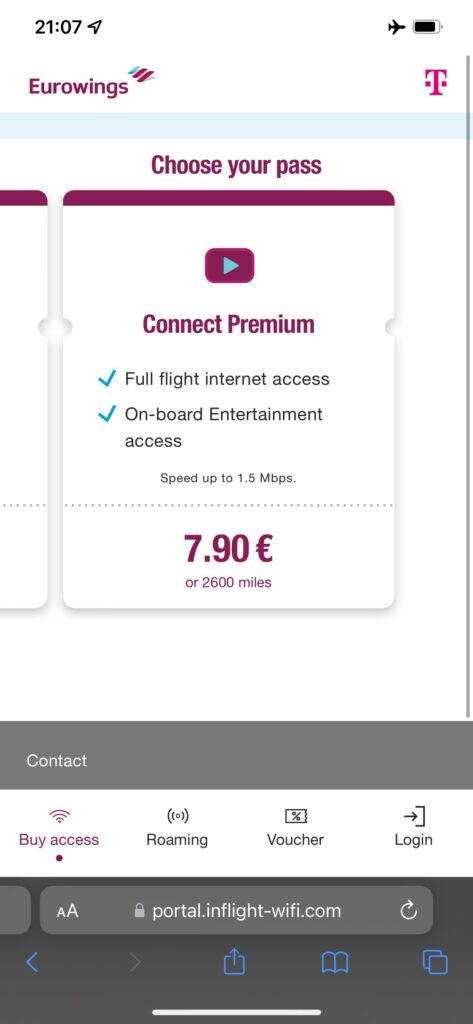The width and height of the screenshot is (473, 1024).
Task: Tap the Telekom T logo
Action: (436, 82)
